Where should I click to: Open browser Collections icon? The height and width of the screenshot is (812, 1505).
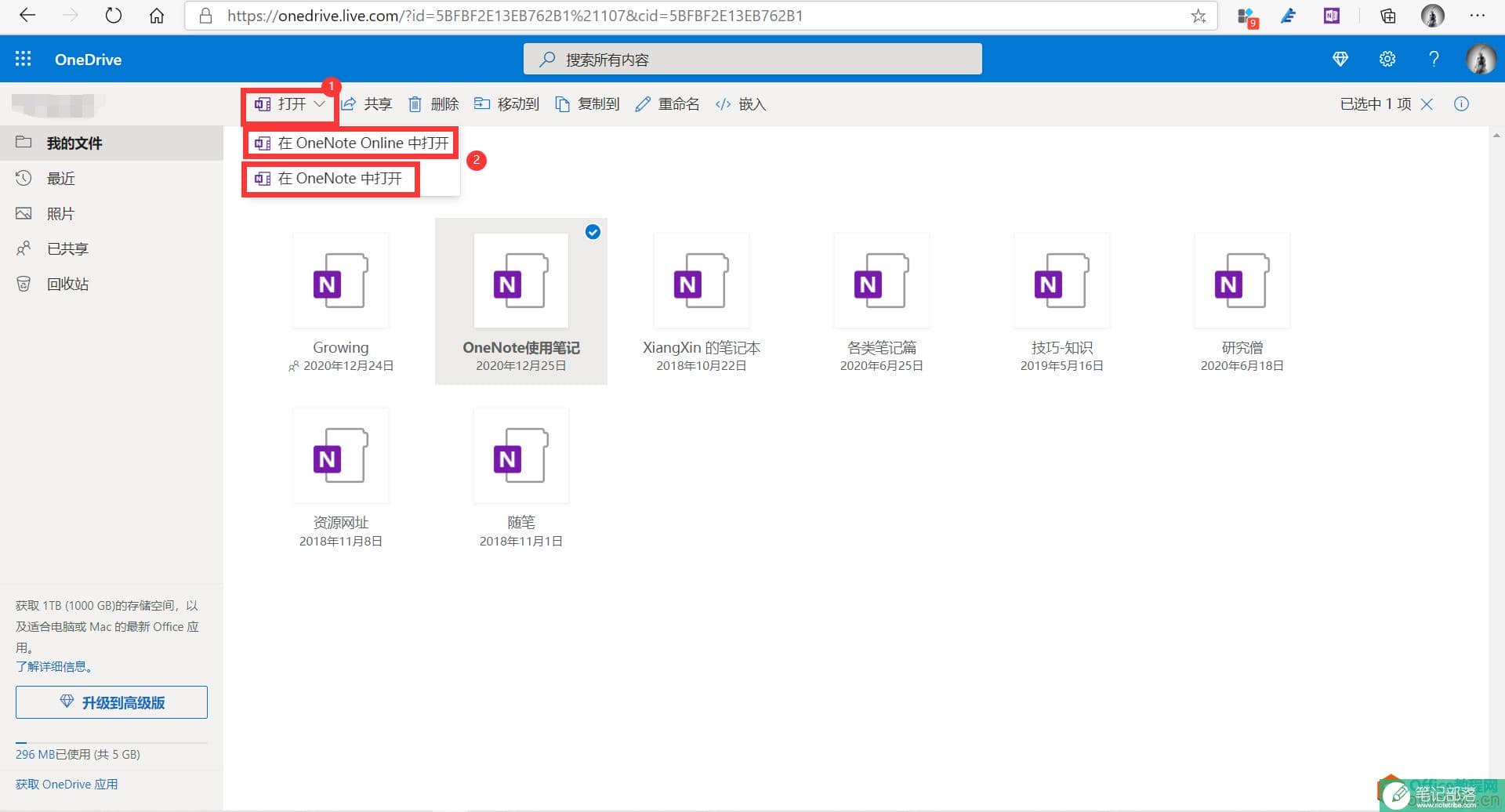click(x=1388, y=16)
